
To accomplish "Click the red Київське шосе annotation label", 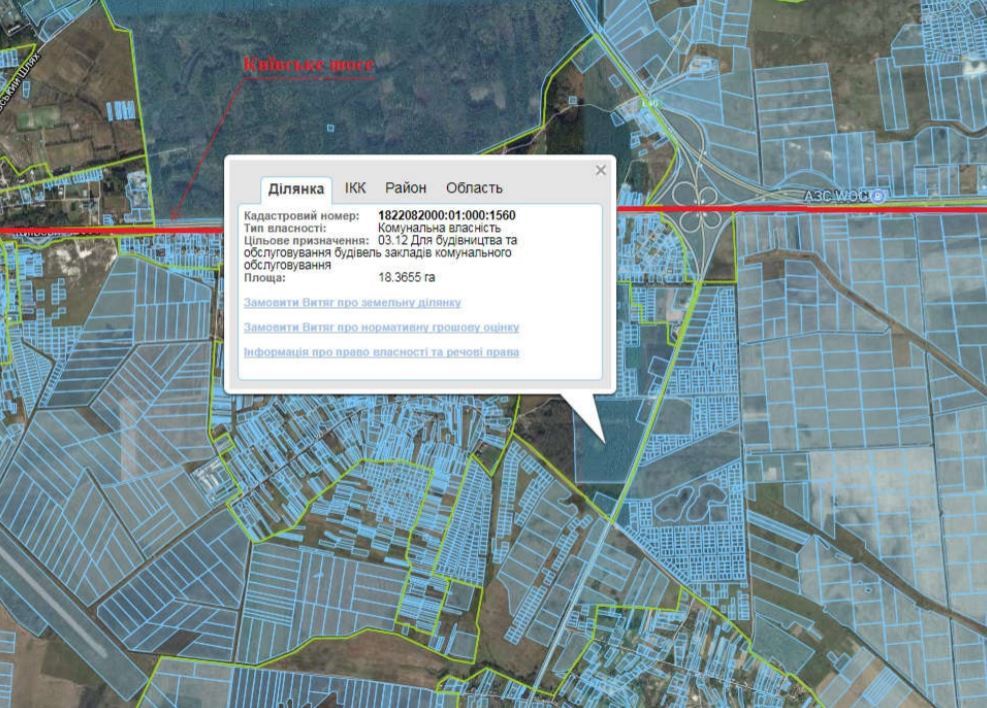I will (x=309, y=66).
